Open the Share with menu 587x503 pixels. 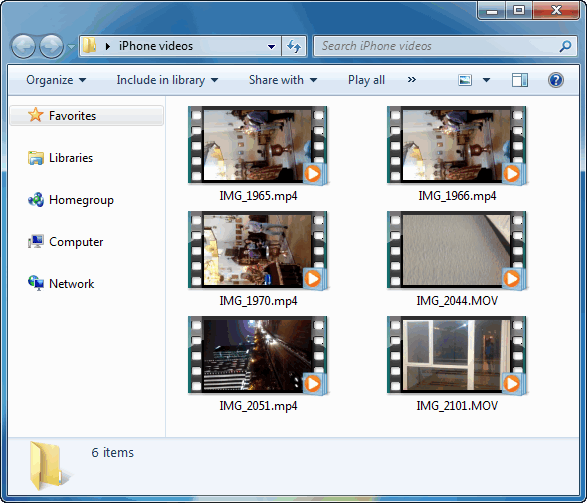(283, 80)
